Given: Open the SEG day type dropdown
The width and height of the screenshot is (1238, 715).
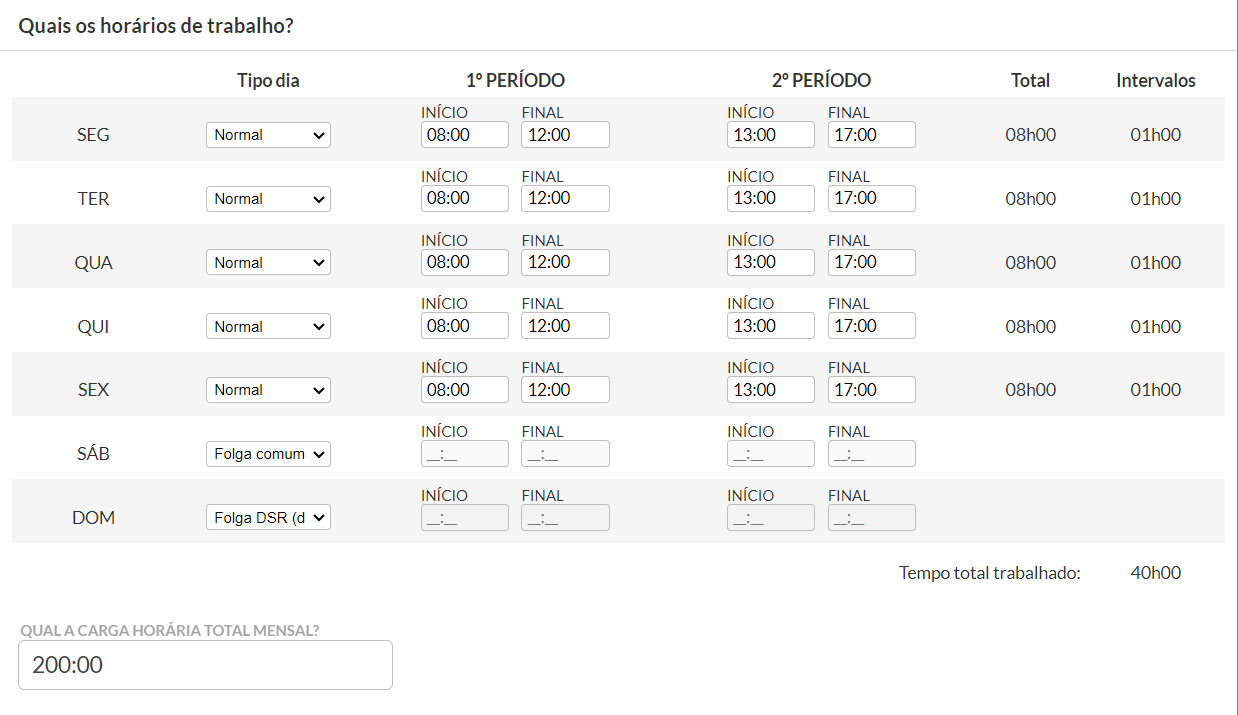Looking at the screenshot, I should 268,135.
